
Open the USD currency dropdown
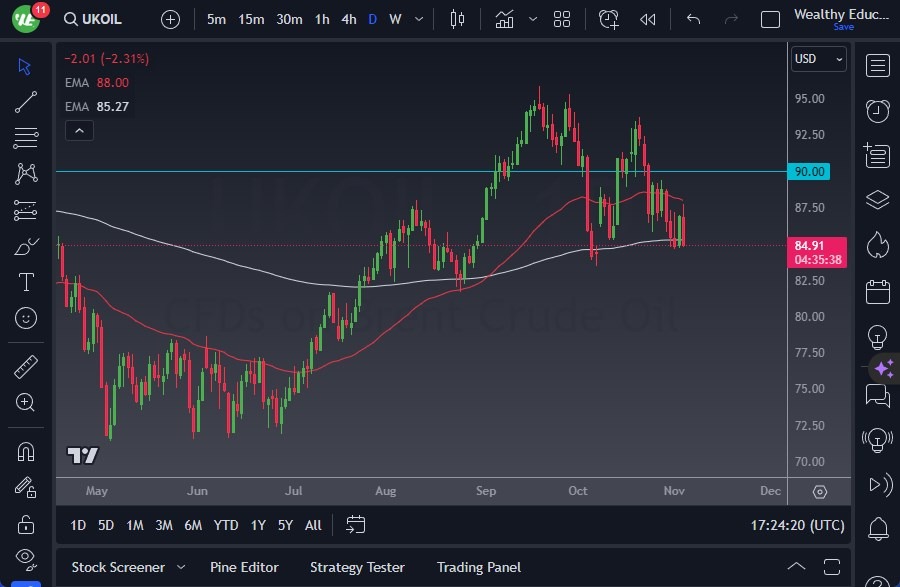pos(818,59)
